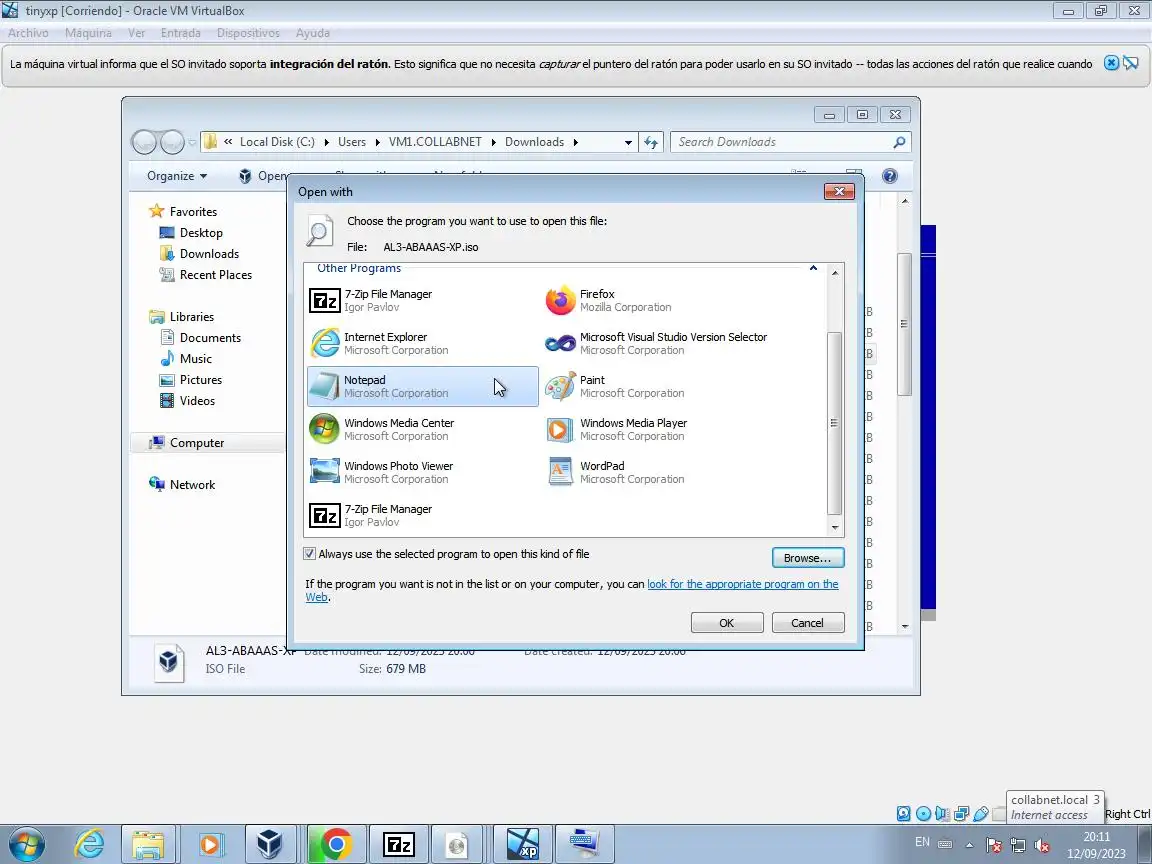Expand the arrow after VM1.COLLABNET breadcrumb
The width and height of the screenshot is (1152, 864).
click(x=494, y=143)
